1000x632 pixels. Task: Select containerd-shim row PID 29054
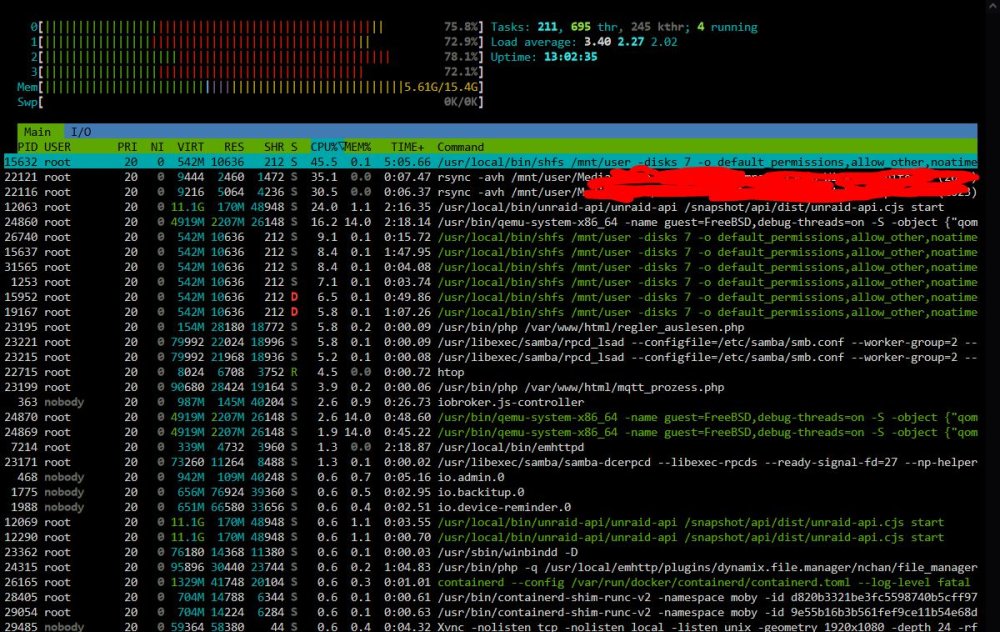pos(490,612)
